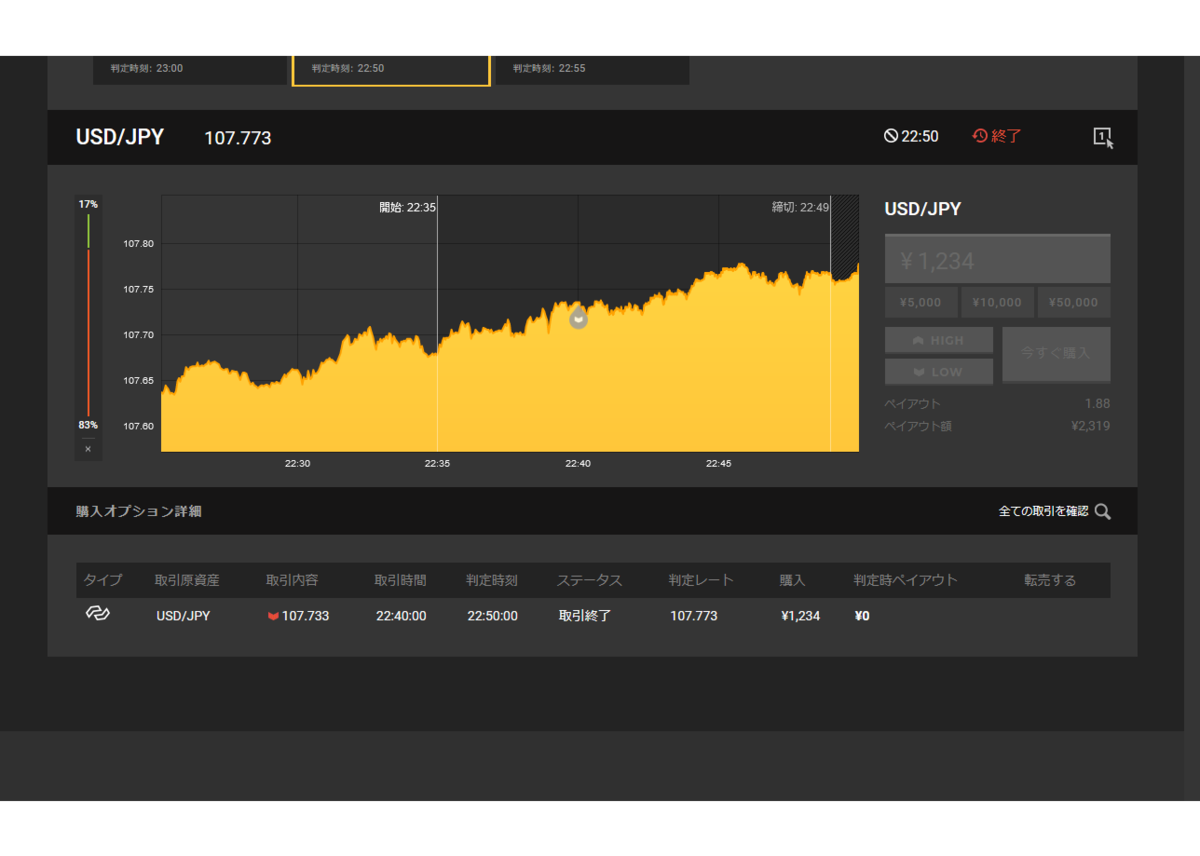
Task: Click the 締切: 22:49 deadline marker line
Action: pyautogui.click(x=830, y=323)
